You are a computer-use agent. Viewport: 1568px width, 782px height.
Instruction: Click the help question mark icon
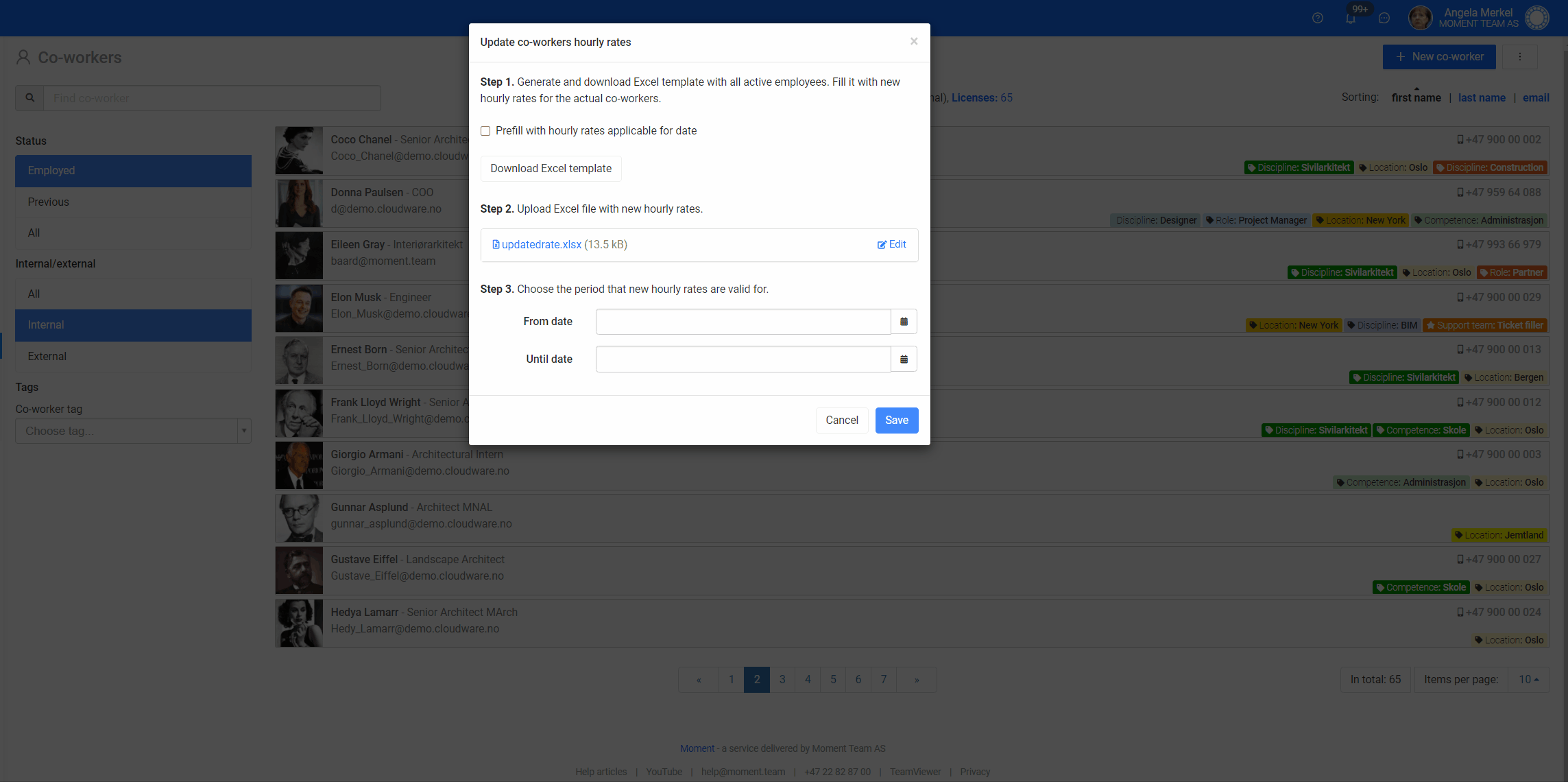pyautogui.click(x=1317, y=19)
